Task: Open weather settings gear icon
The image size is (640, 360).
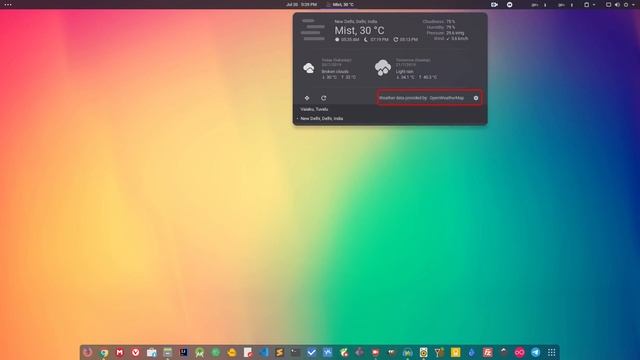Action: pyautogui.click(x=476, y=98)
